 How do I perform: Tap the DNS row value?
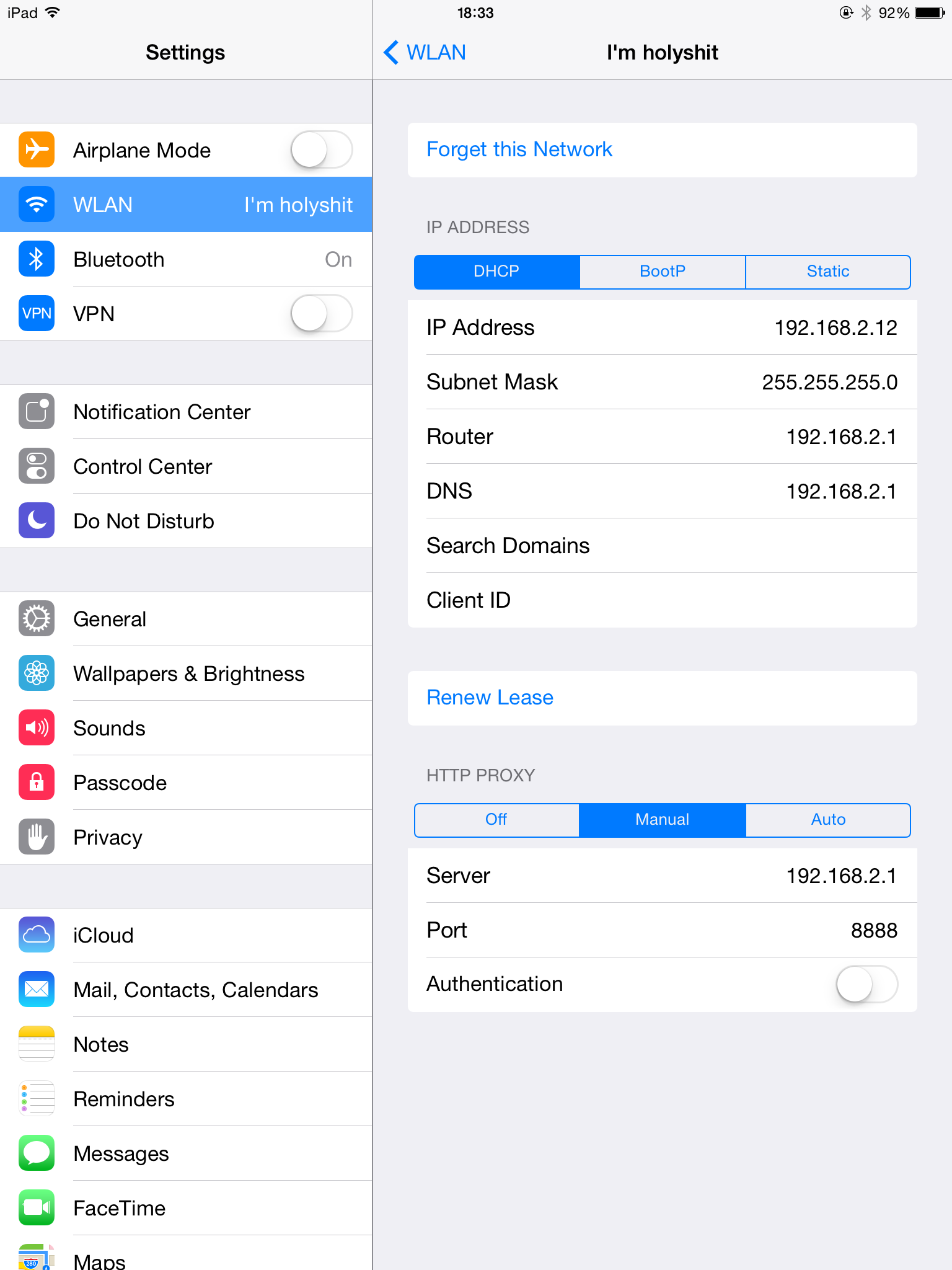click(842, 491)
